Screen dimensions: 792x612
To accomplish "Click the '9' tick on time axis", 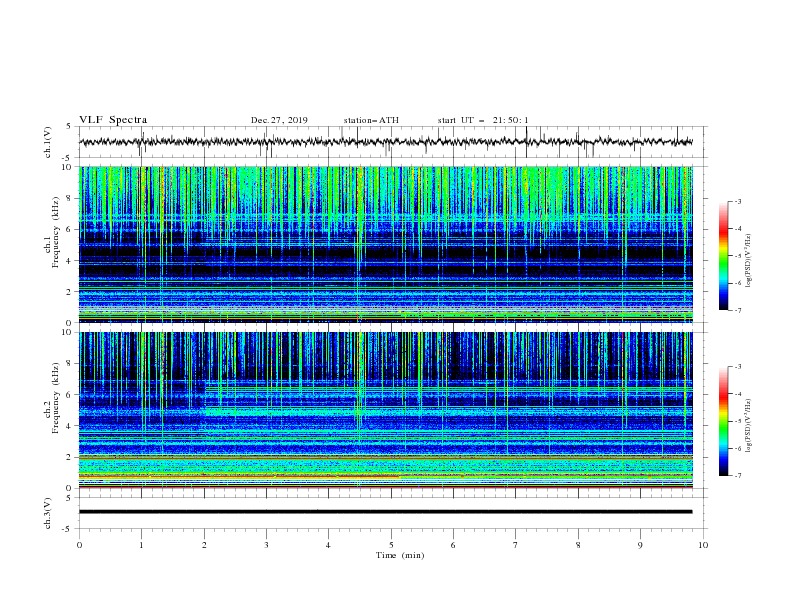I will tap(640, 545).
